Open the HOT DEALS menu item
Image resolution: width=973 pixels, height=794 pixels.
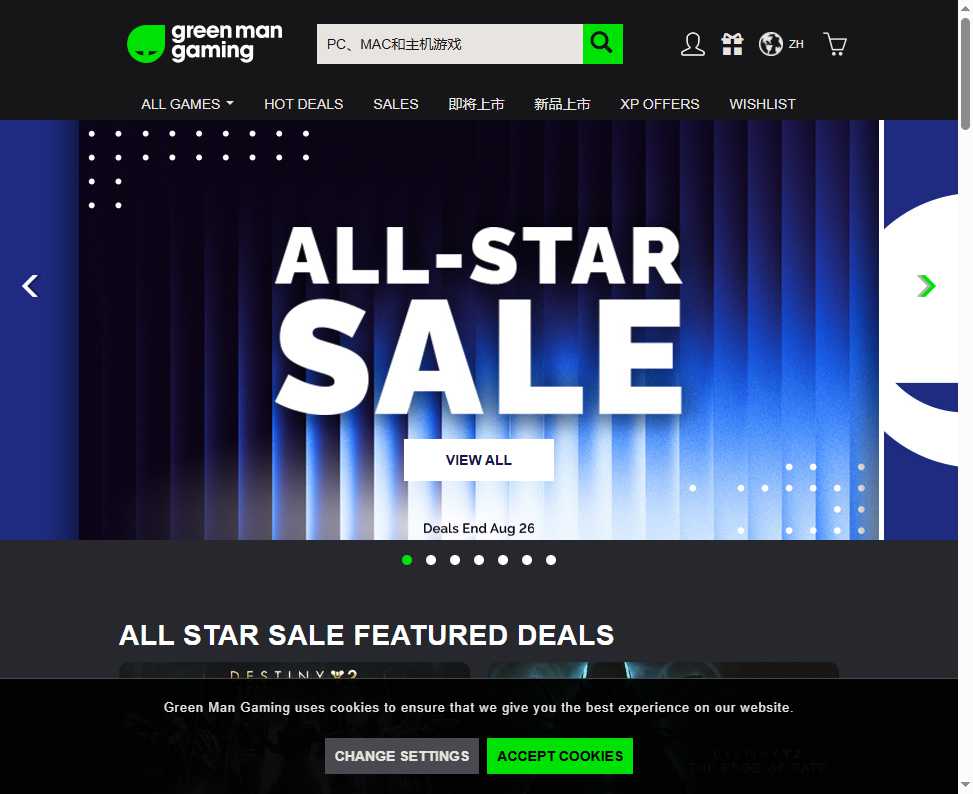[x=303, y=104]
